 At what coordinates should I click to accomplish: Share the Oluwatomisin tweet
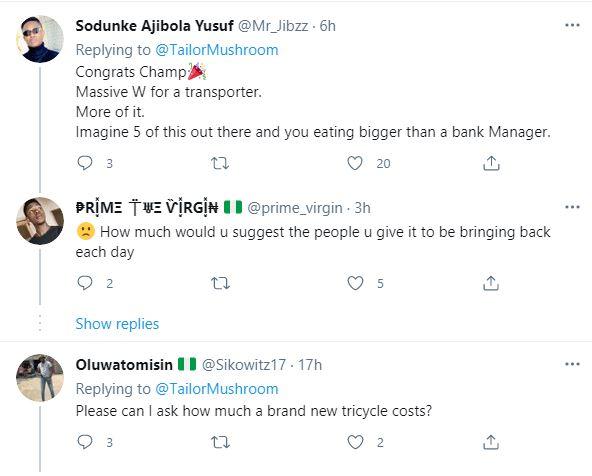[491, 442]
